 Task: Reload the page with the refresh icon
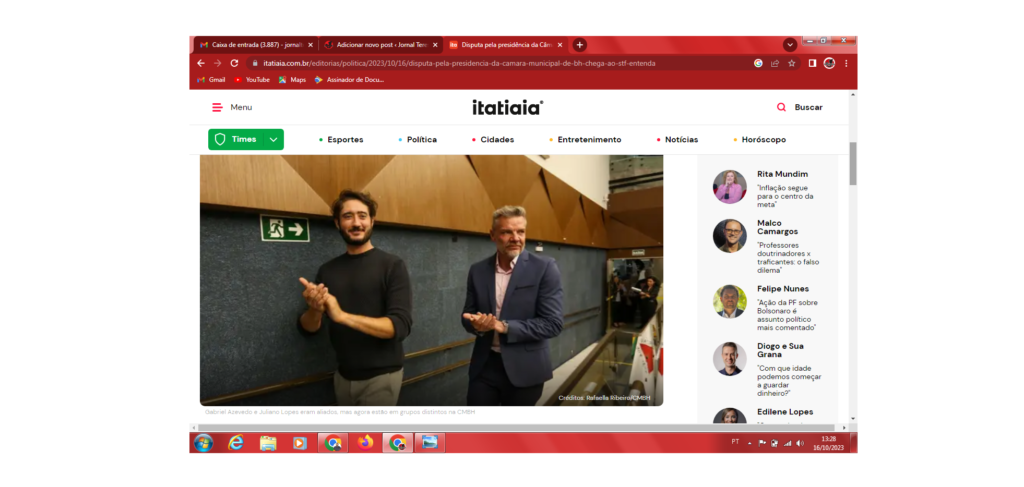pyautogui.click(x=234, y=63)
